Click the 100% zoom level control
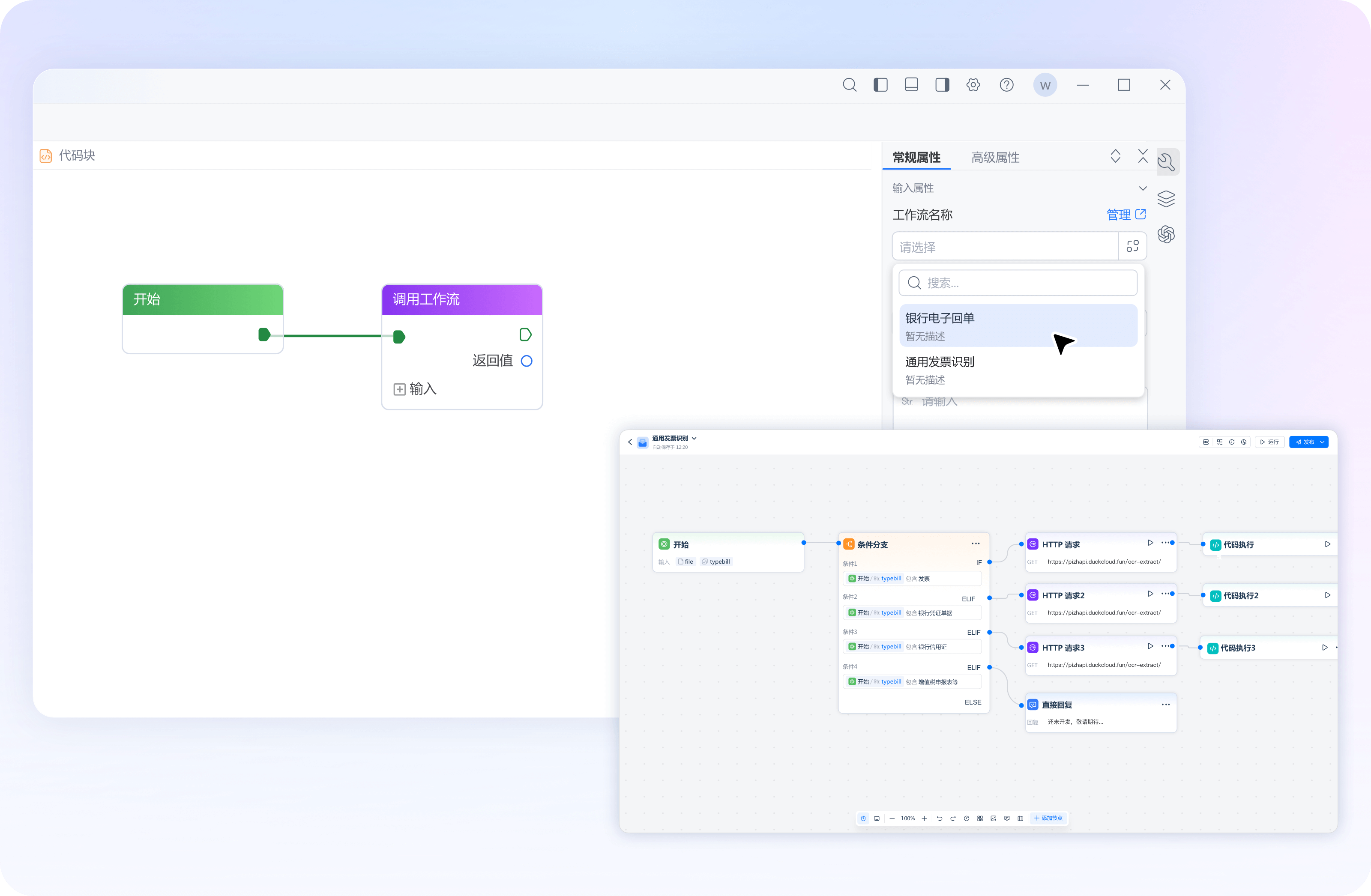The image size is (1371, 896). click(908, 818)
